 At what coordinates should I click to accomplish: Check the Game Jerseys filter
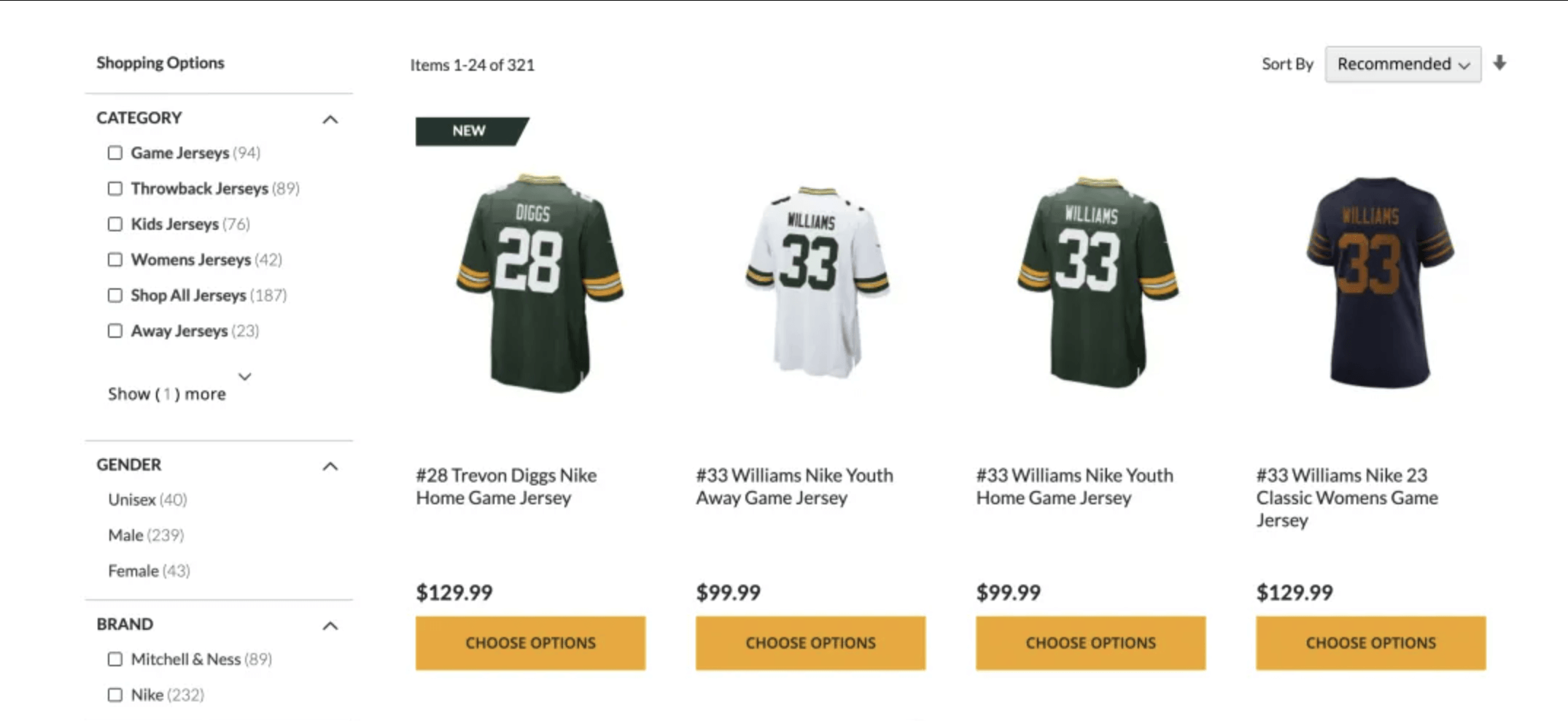point(115,153)
